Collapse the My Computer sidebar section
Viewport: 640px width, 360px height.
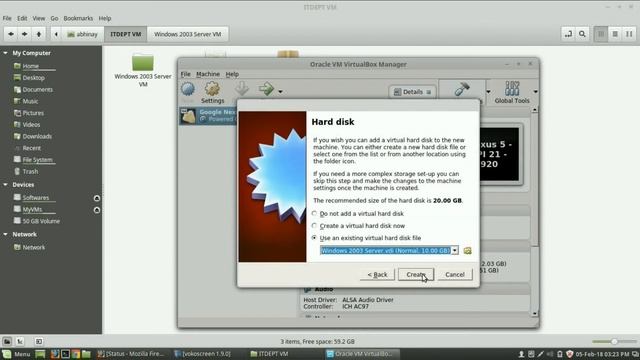[5, 53]
